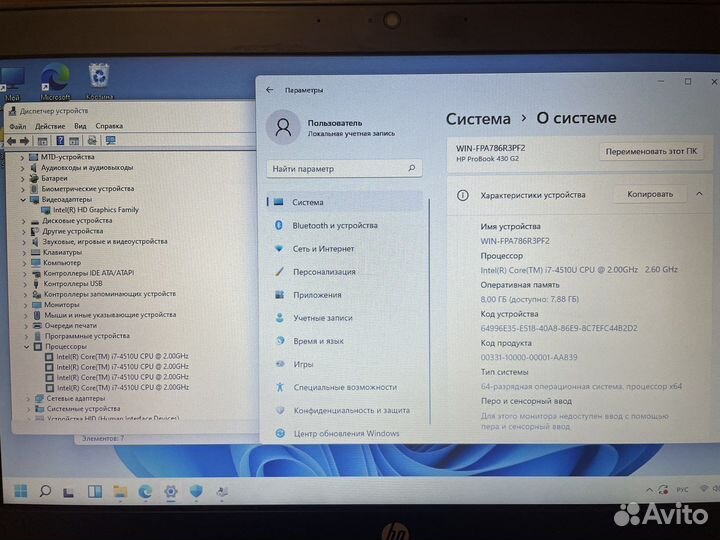Select Компьютер tree item

point(62,263)
